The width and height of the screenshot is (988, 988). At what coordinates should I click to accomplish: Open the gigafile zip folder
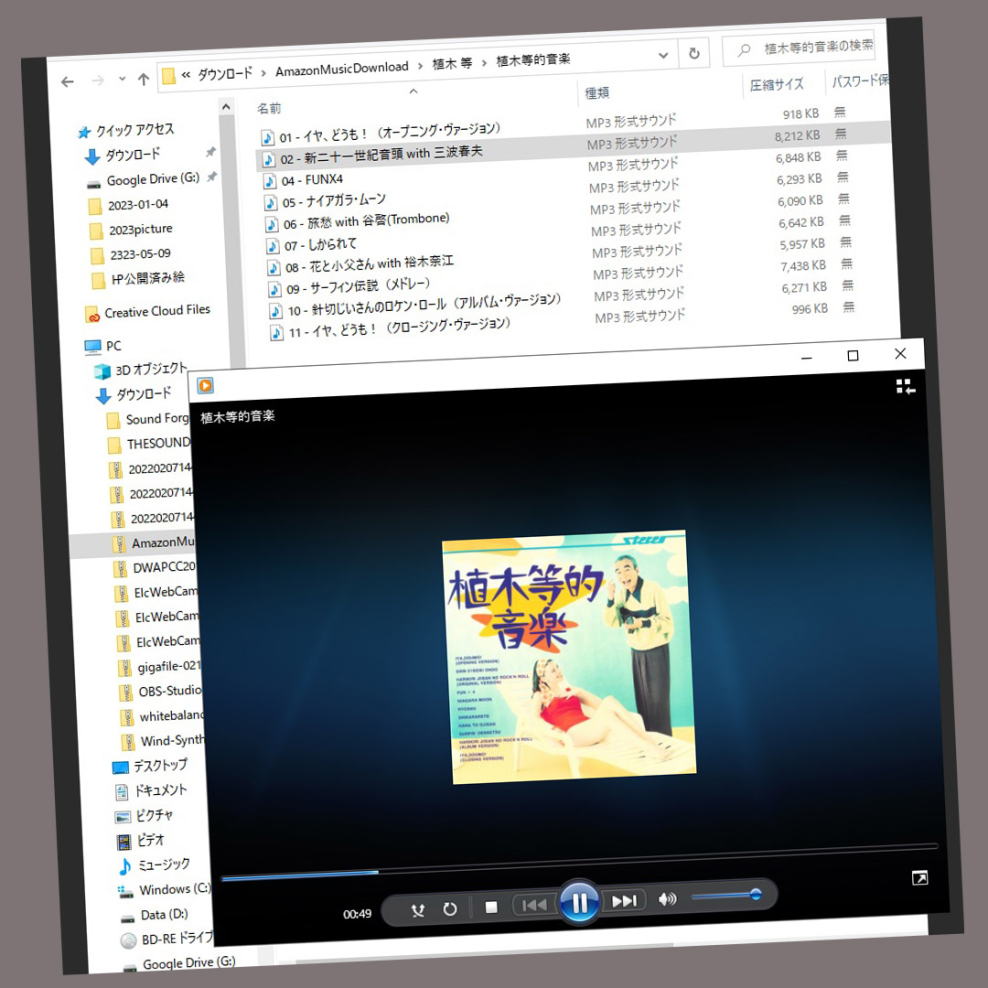pos(159,667)
